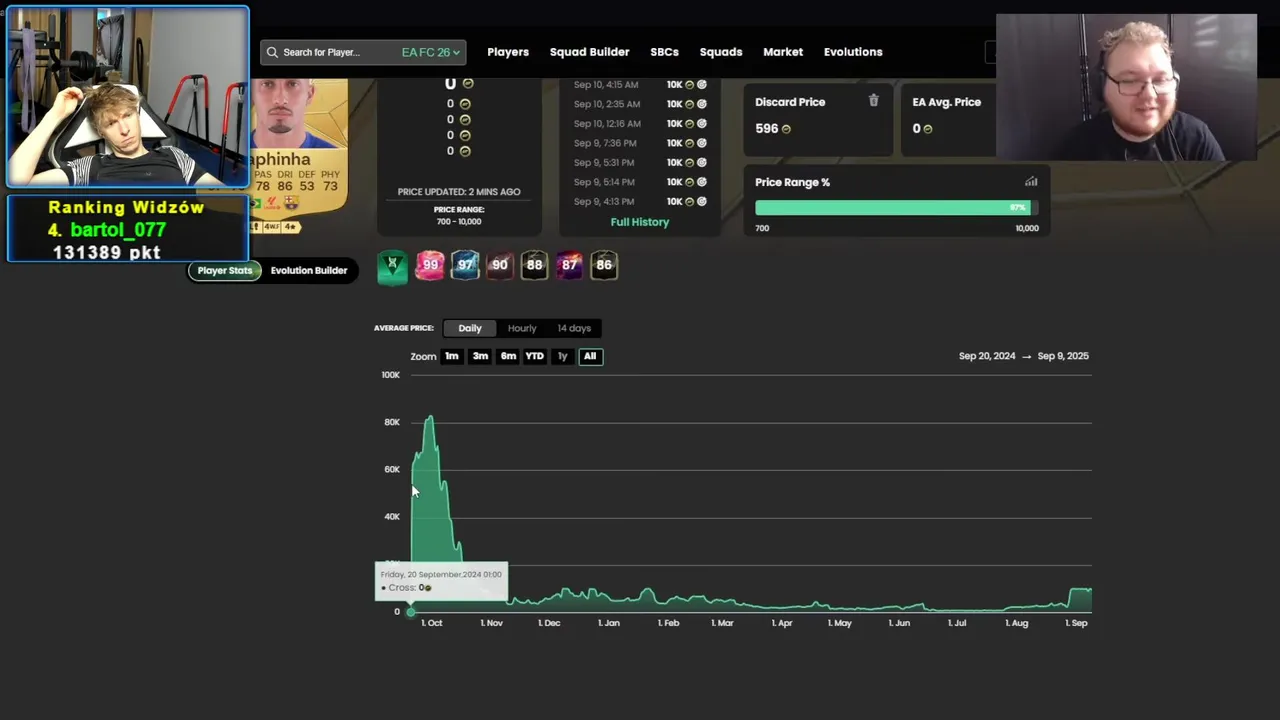Click the target icon in the Sep 9, 4:13 PM row

click(702, 202)
